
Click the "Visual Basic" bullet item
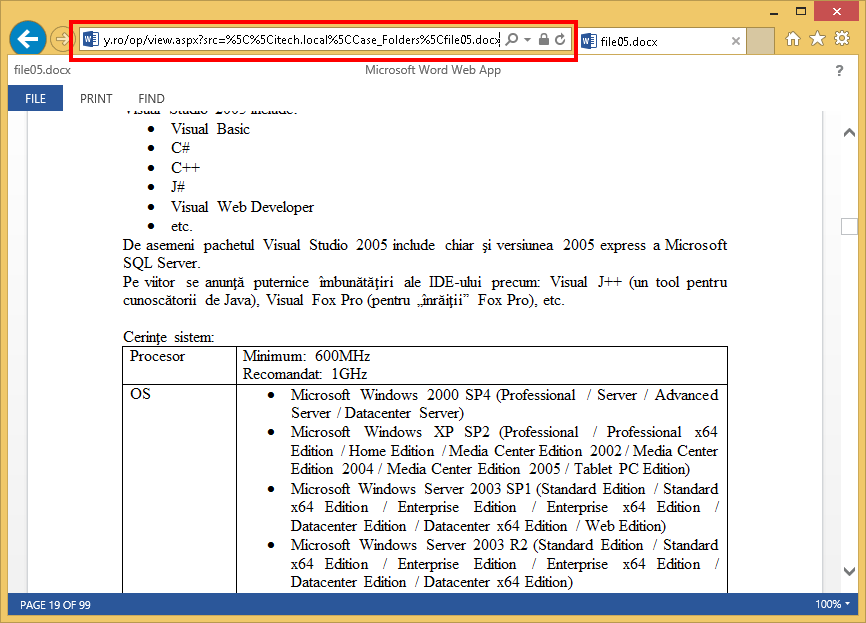210,129
